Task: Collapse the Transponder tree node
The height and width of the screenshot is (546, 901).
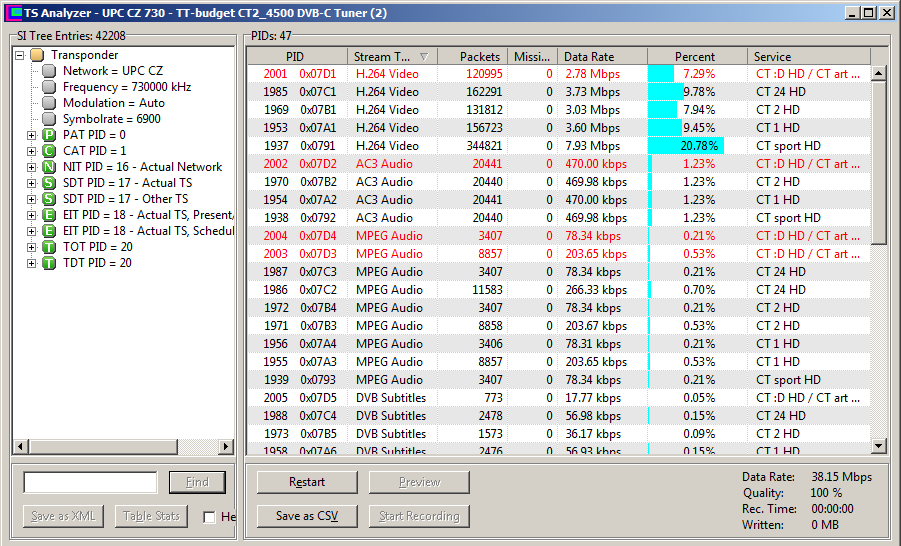Action: coord(20,55)
